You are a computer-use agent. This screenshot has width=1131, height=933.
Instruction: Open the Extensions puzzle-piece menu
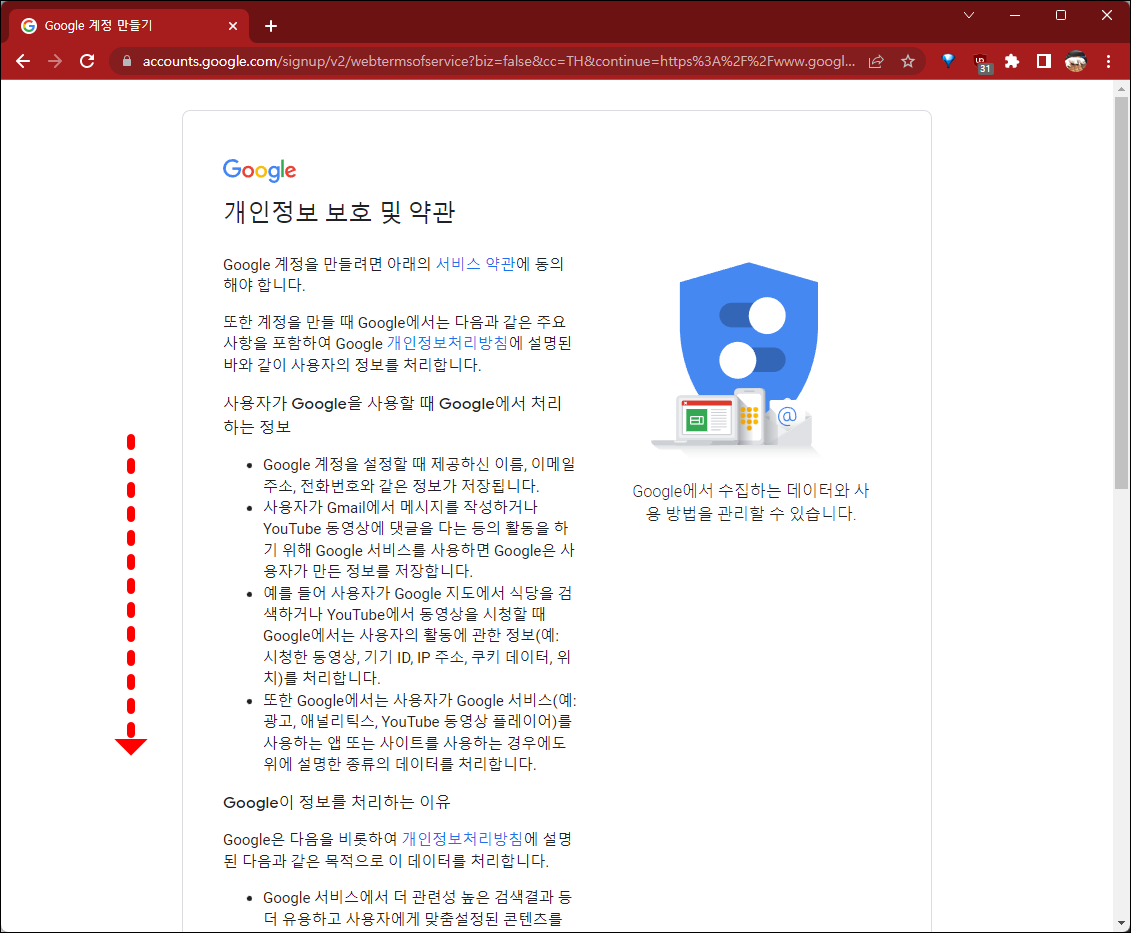1011,61
